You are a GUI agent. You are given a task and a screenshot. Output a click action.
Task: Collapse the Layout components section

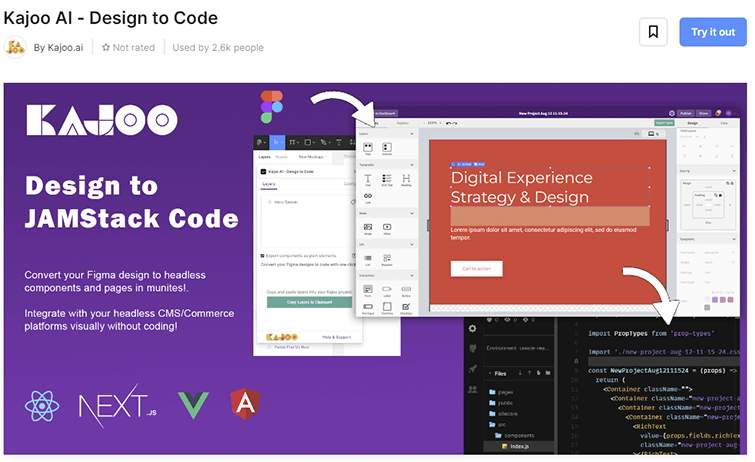pyautogui.click(x=411, y=133)
